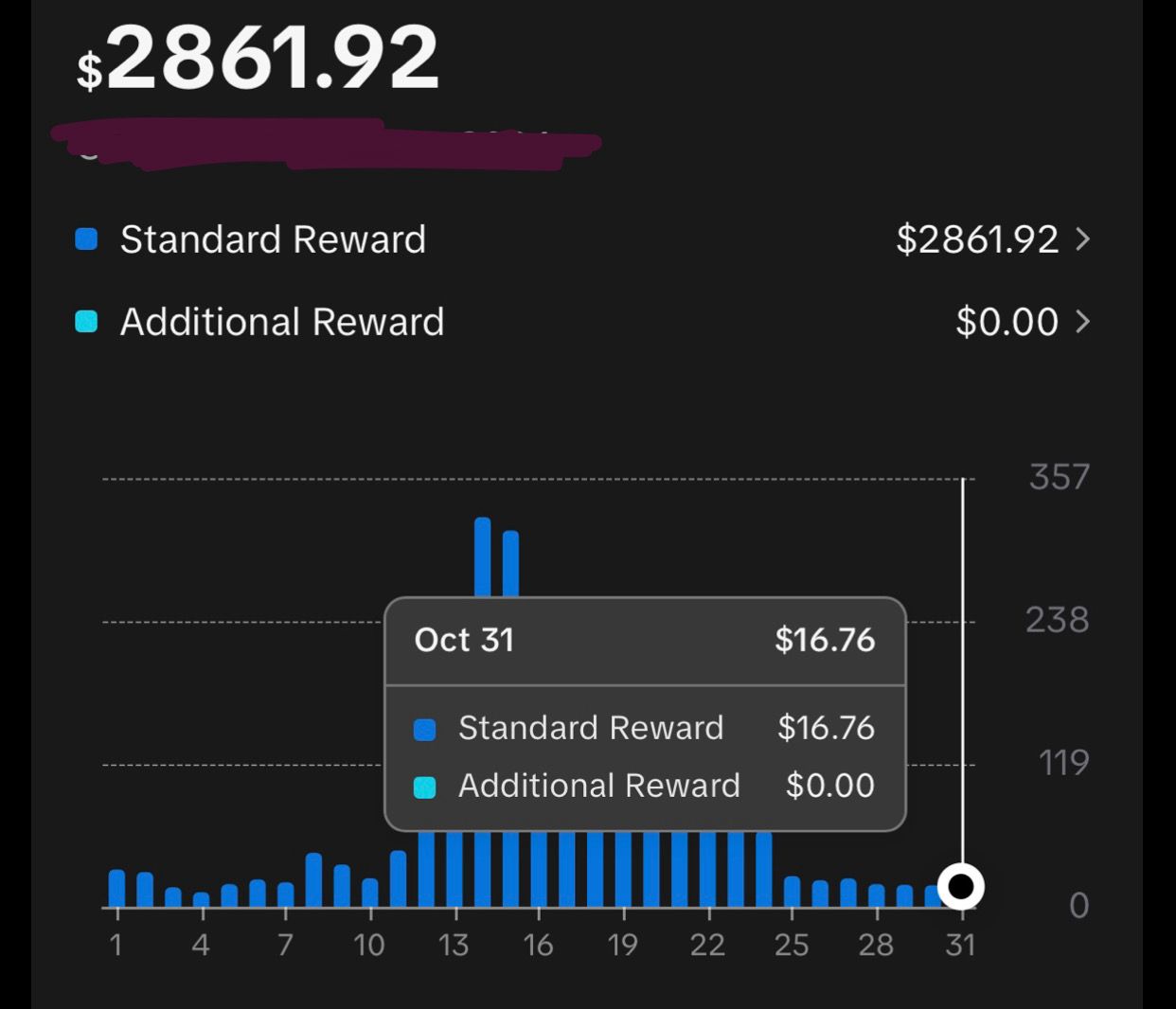Open the Standard Reward $2861.92 amount

[x=976, y=239]
